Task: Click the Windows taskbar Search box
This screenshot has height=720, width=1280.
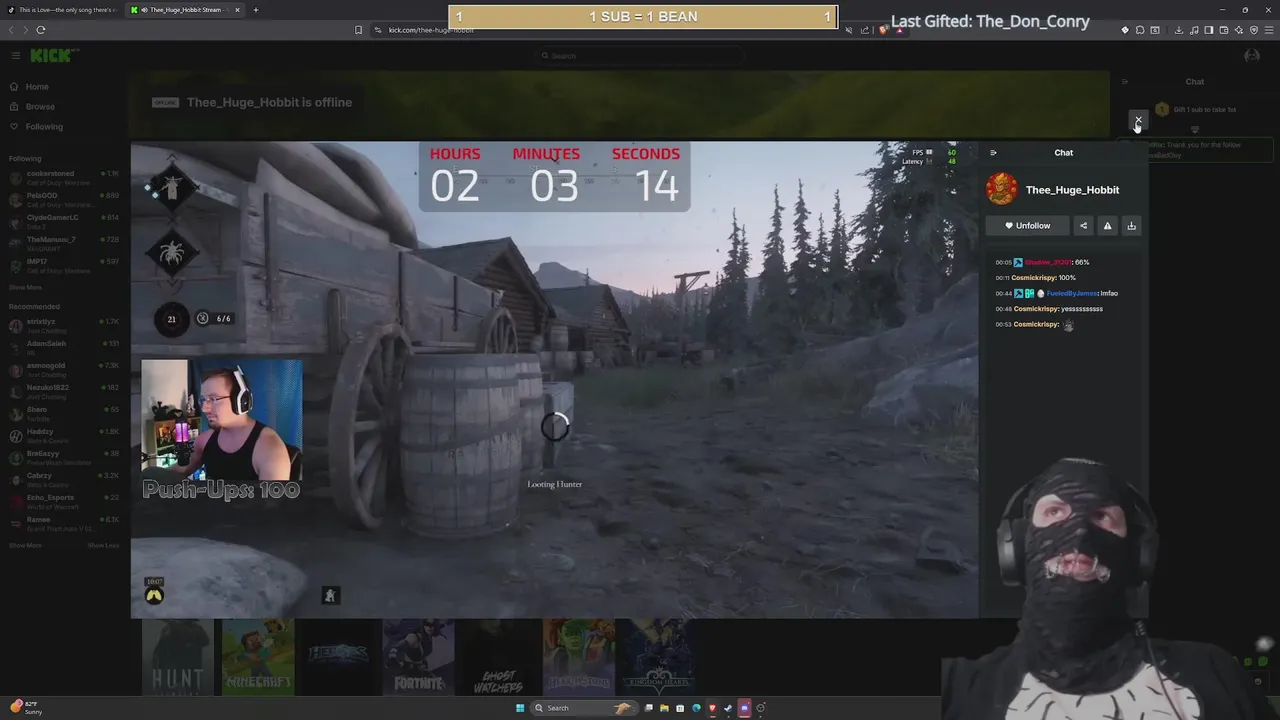Action: tap(583, 708)
